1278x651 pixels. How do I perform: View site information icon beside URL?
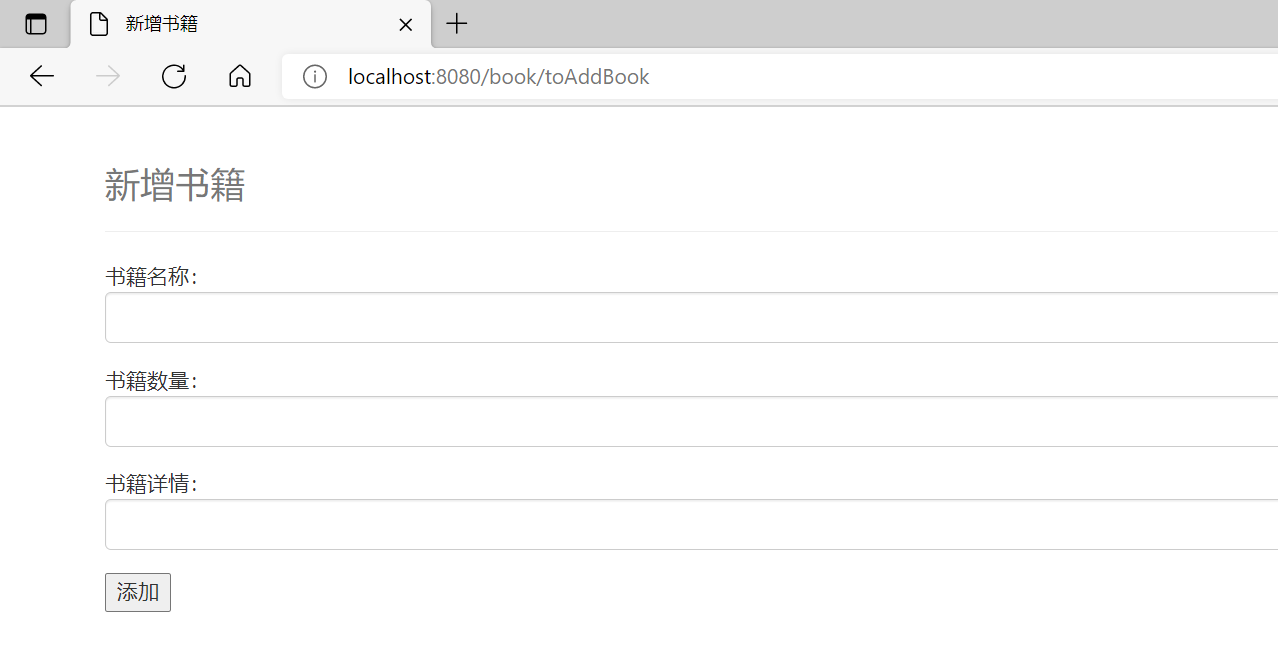(x=315, y=76)
